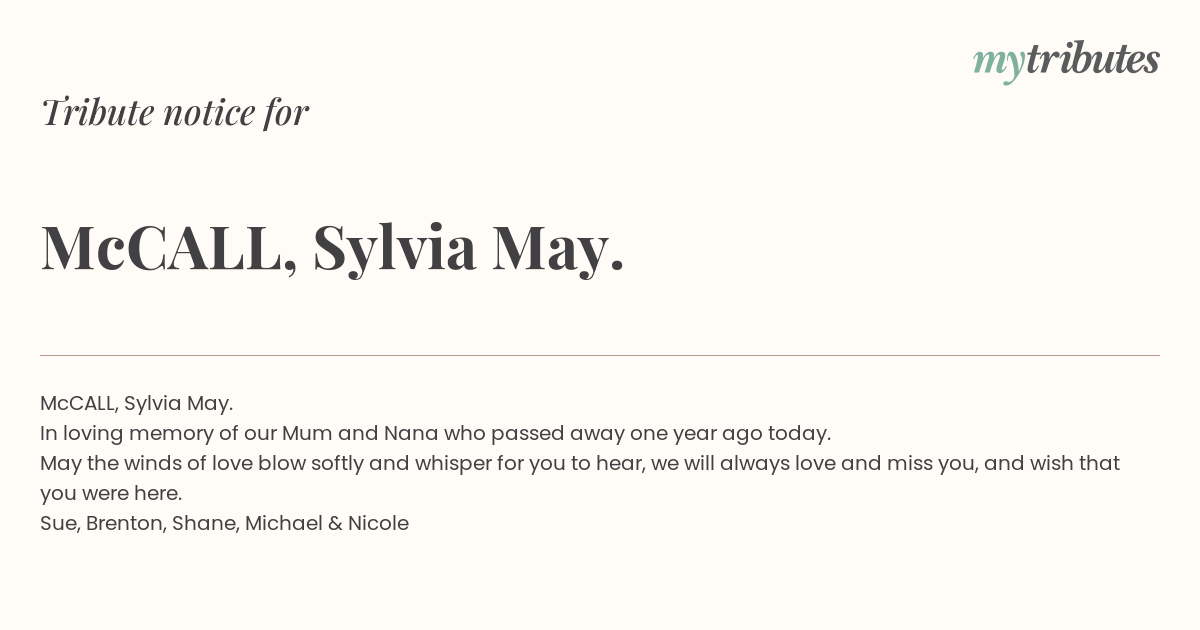Click the name "Brenton" in the signature
1200x630 pixels.
pos(124,523)
